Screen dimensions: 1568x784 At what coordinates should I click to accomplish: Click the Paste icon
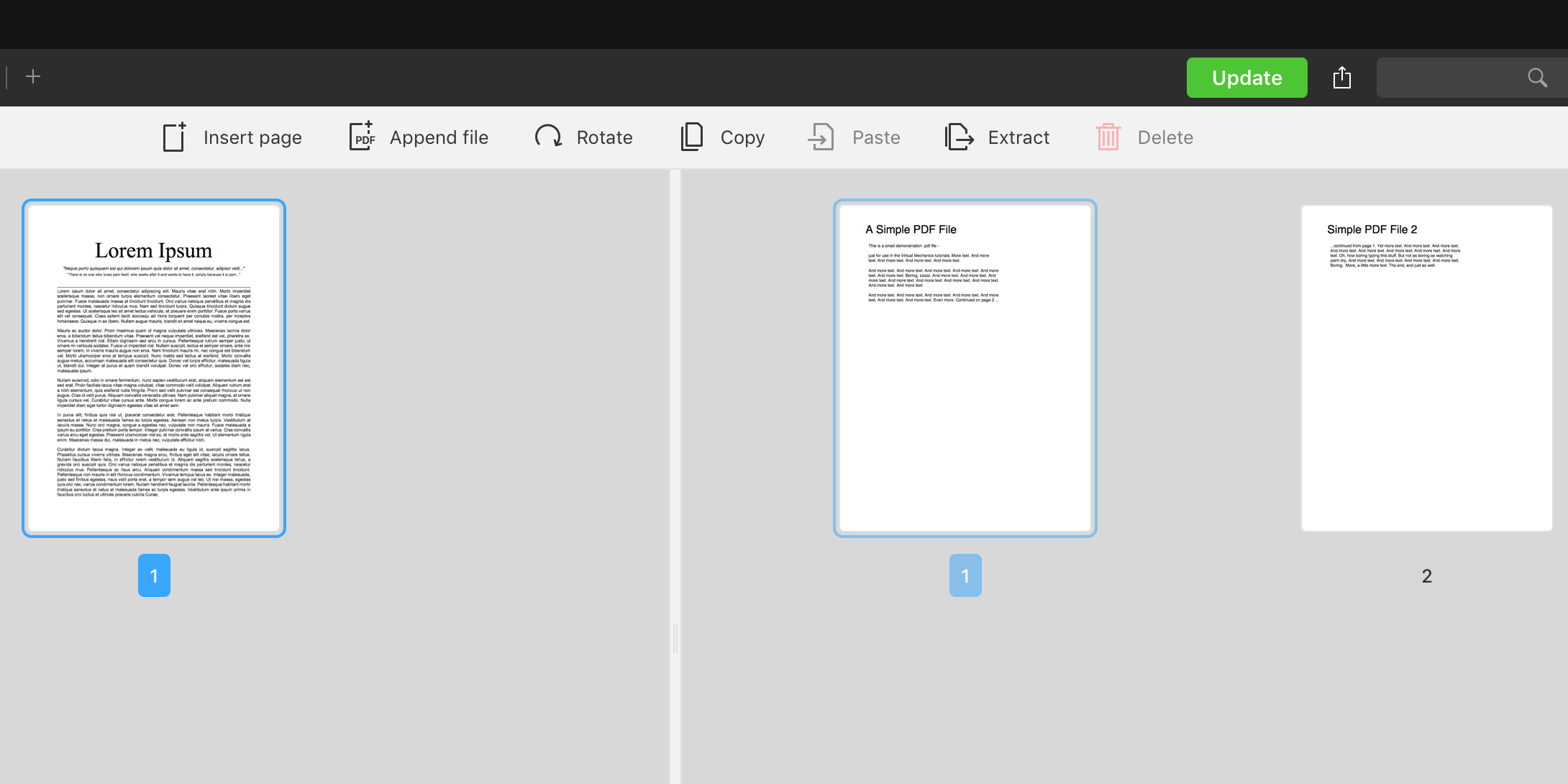(821, 137)
